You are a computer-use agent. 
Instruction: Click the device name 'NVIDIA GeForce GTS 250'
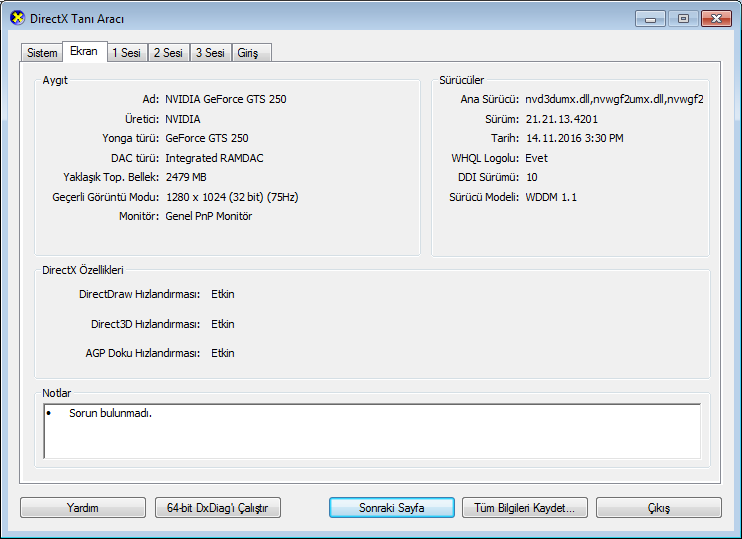coord(226,99)
